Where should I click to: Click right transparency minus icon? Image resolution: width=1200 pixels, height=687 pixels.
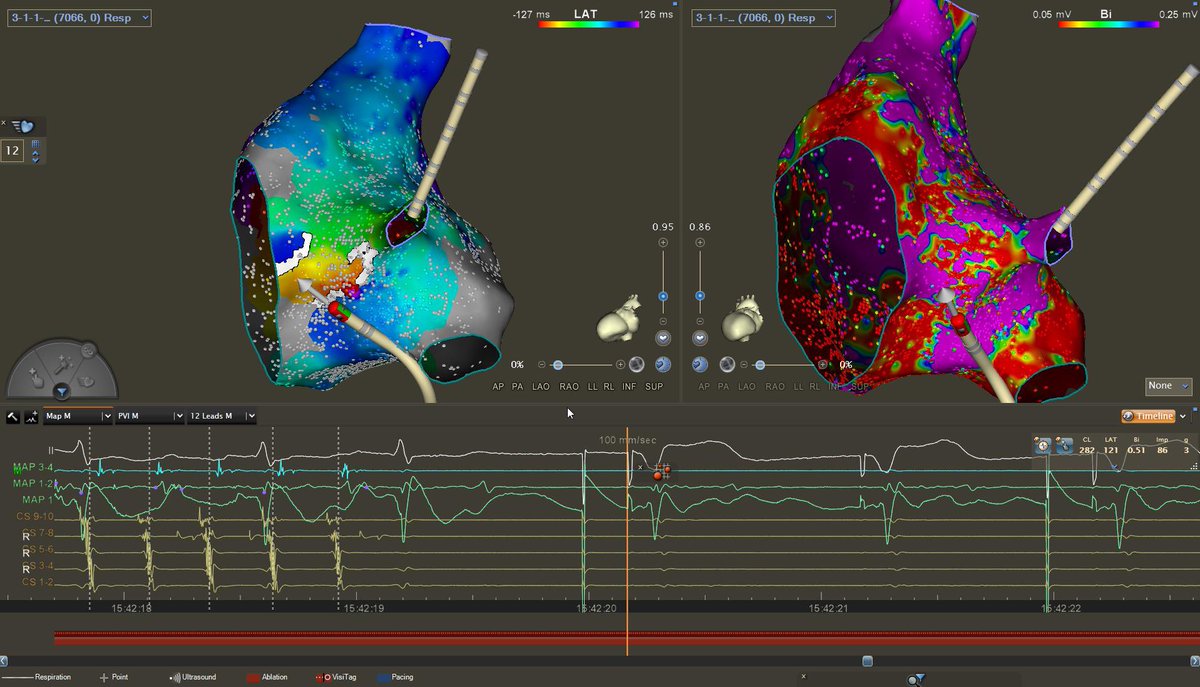[x=743, y=365]
